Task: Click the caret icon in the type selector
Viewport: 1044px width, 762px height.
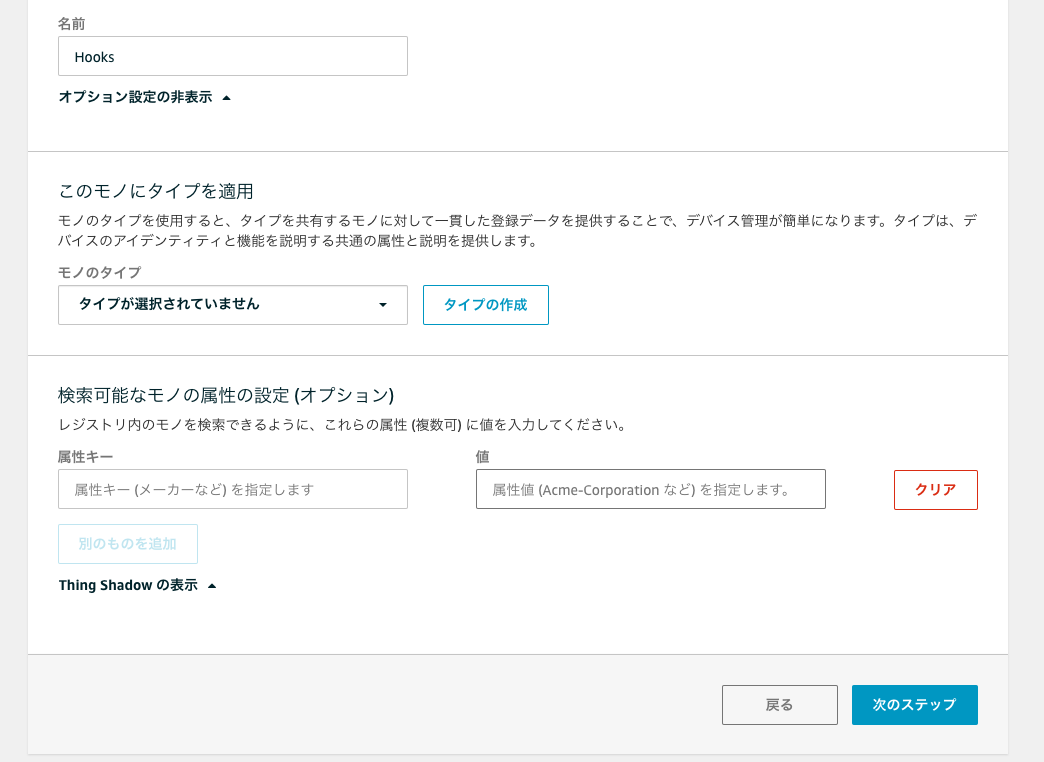Action: pyautogui.click(x=384, y=305)
